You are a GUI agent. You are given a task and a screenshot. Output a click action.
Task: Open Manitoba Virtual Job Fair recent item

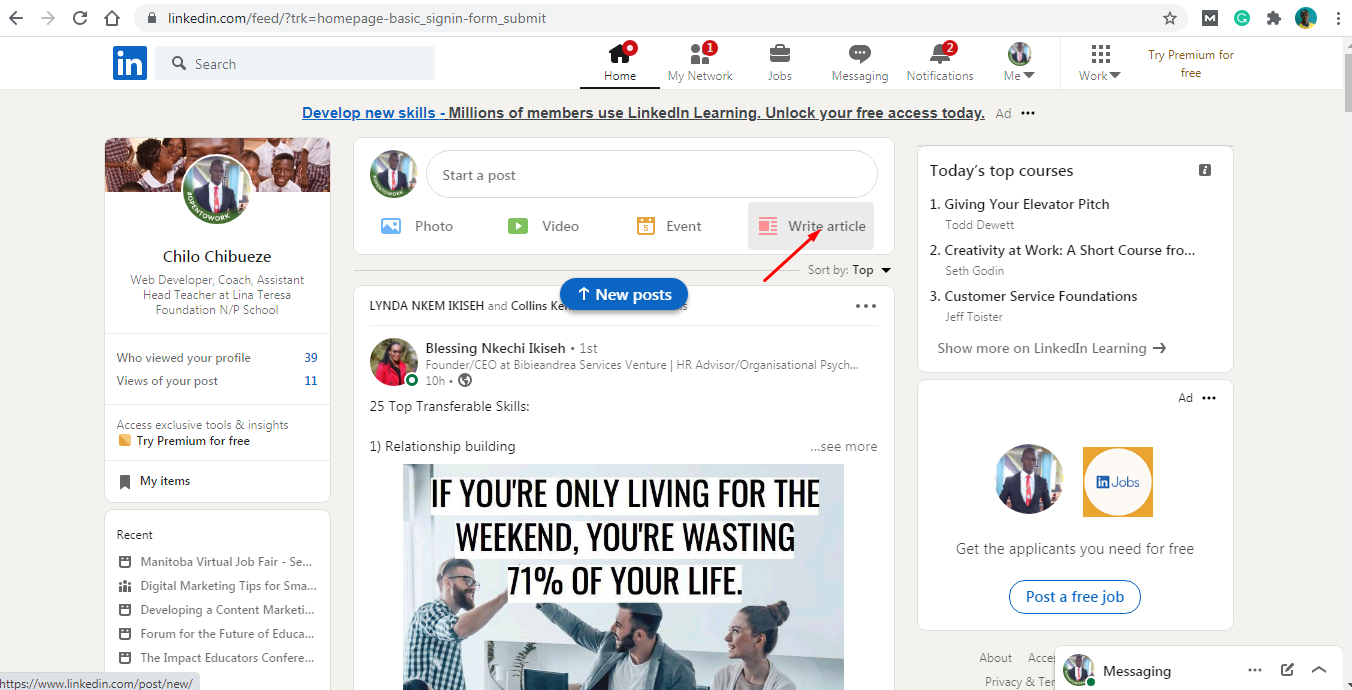tap(216, 562)
